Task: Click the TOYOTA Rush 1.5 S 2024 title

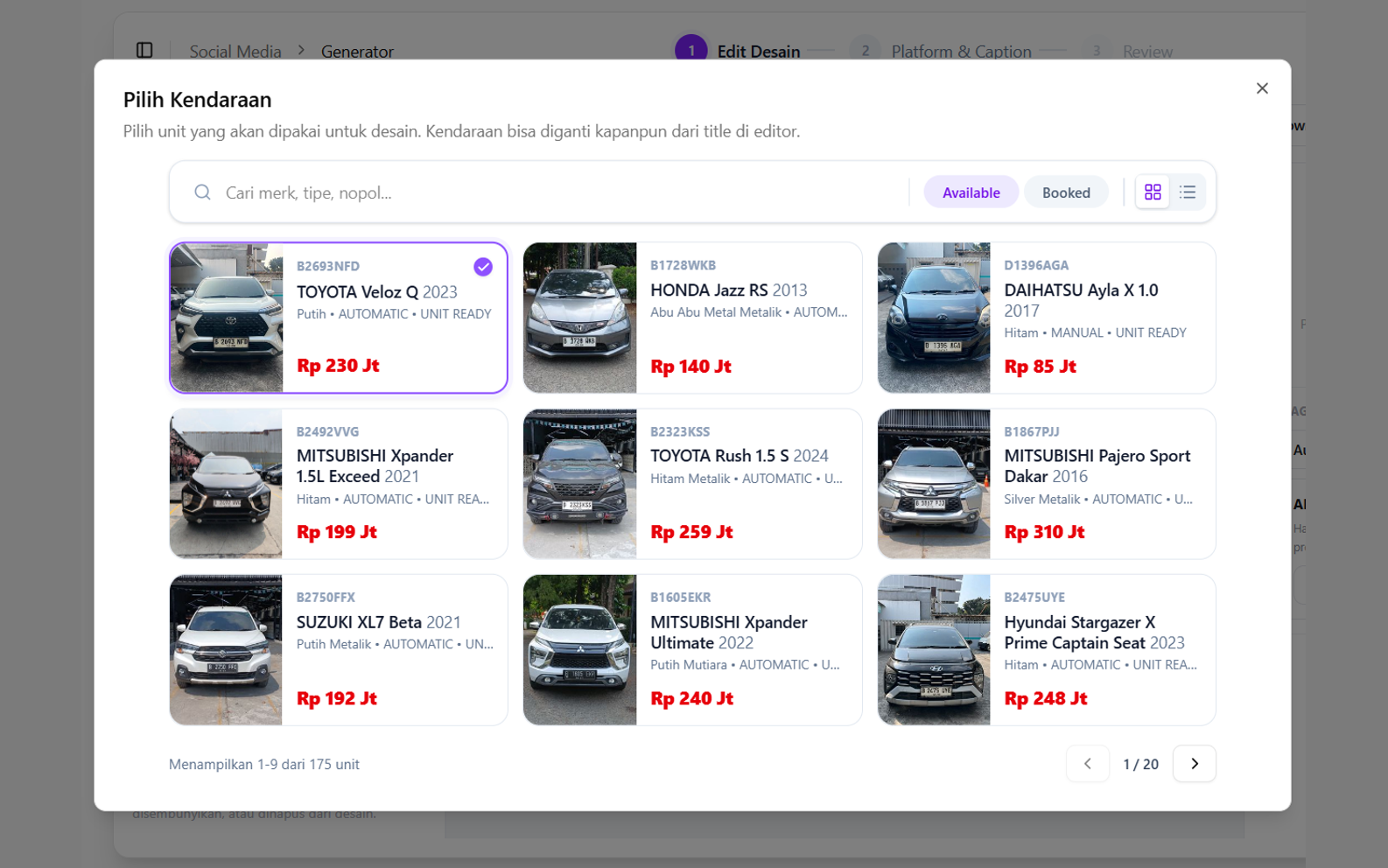Action: 739,456
